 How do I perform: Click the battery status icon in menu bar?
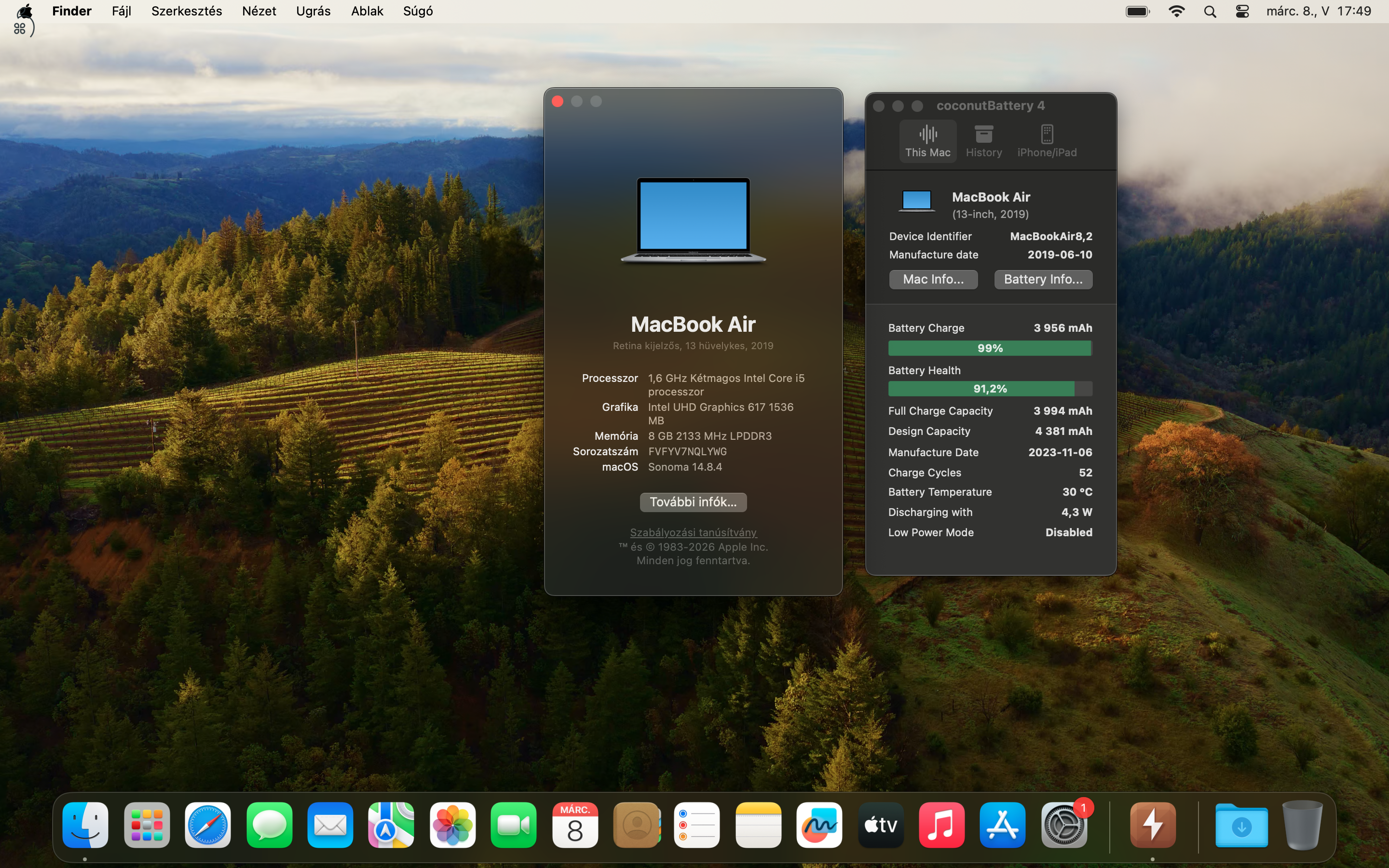pos(1137,11)
